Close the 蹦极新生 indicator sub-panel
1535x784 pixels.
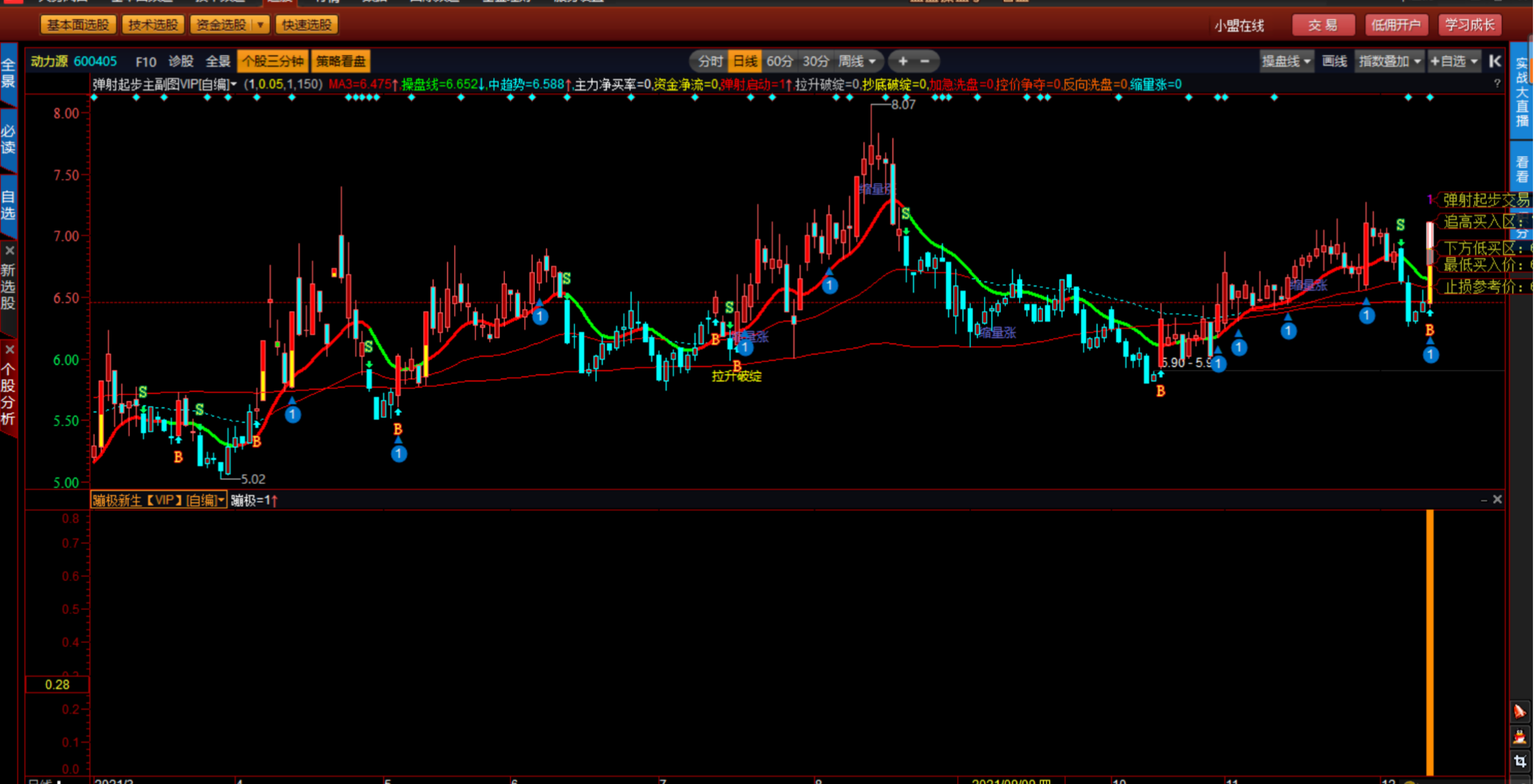pyautogui.click(x=1497, y=499)
